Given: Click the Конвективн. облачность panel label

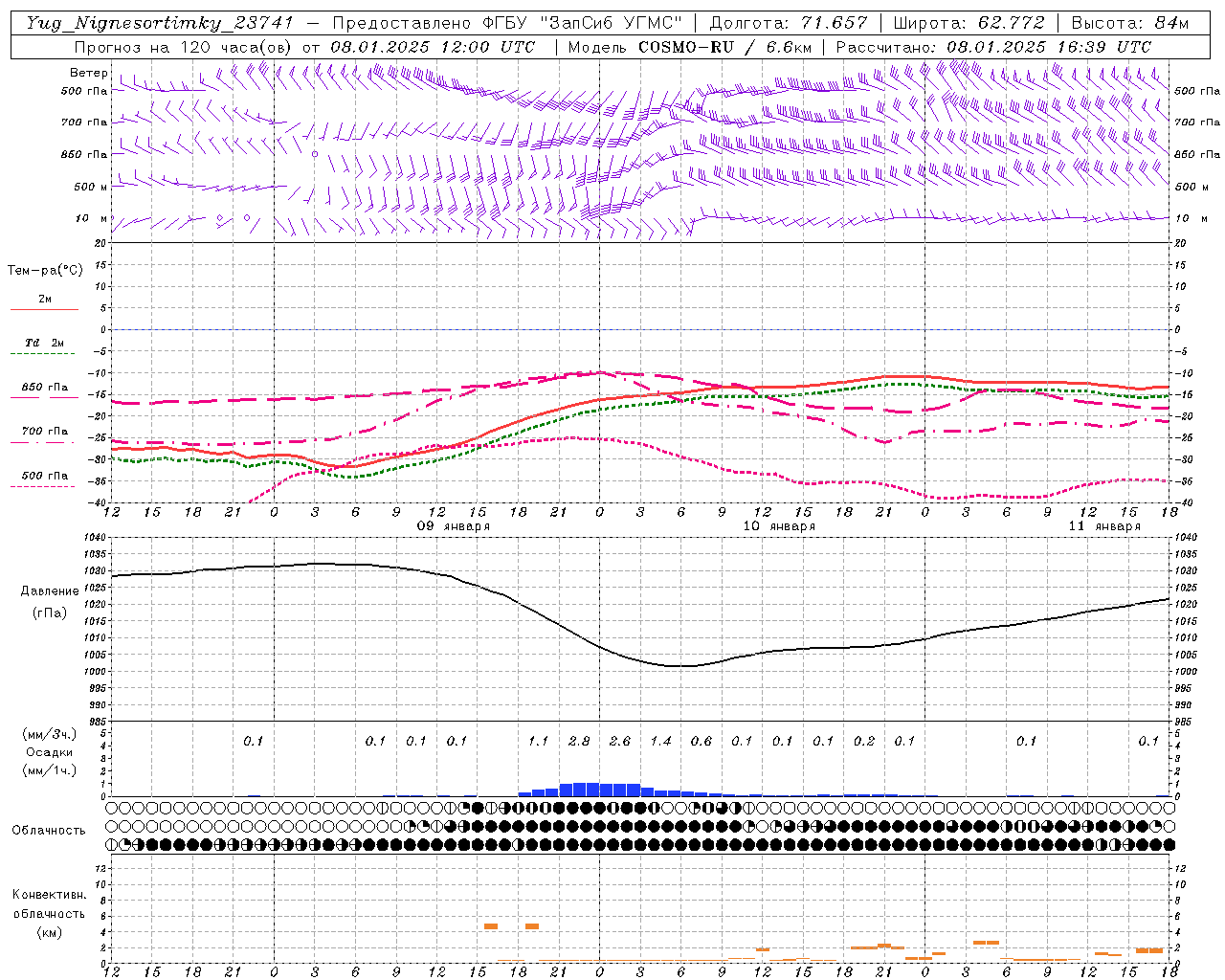Looking at the screenshot, I should click(x=49, y=904).
